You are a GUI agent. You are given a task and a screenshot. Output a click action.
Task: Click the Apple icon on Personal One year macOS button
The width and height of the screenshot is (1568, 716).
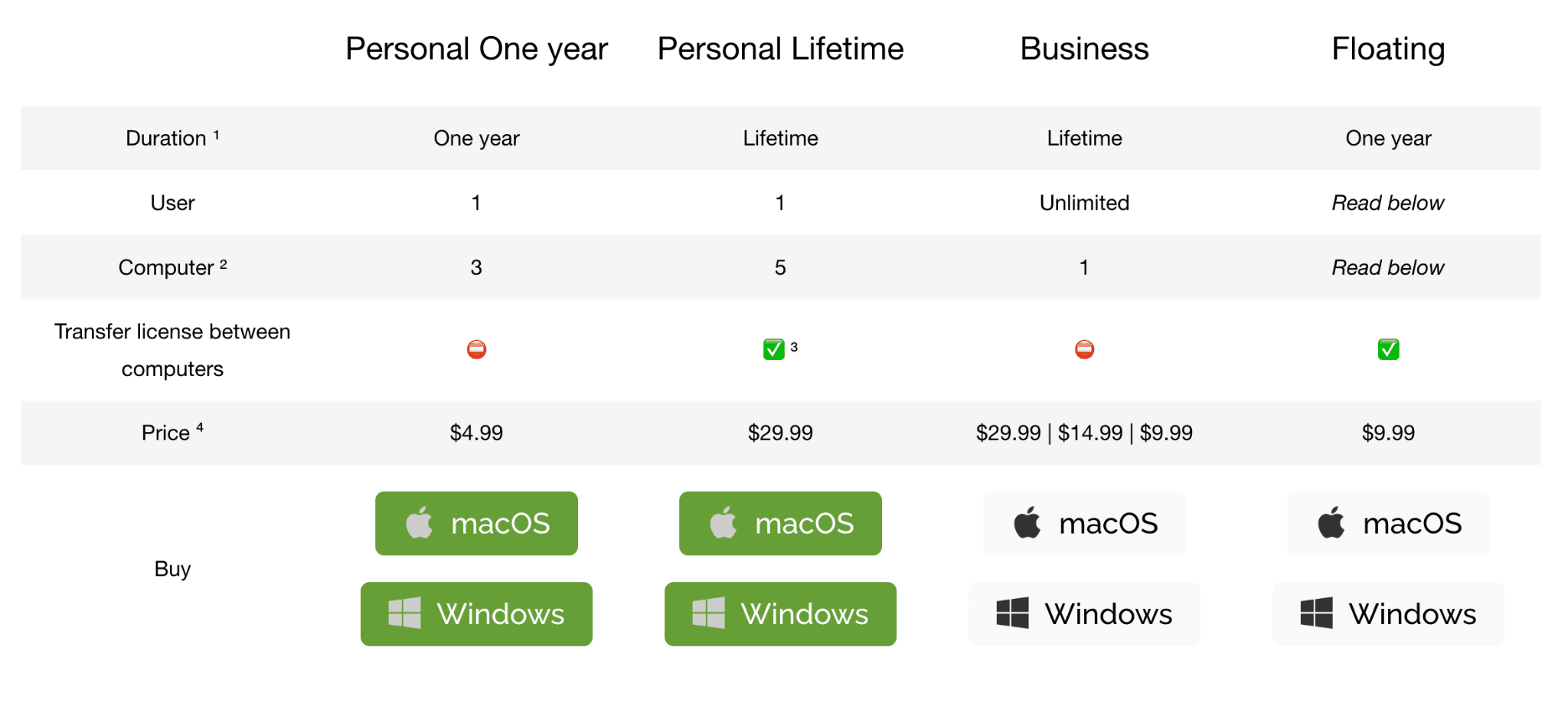(x=418, y=523)
